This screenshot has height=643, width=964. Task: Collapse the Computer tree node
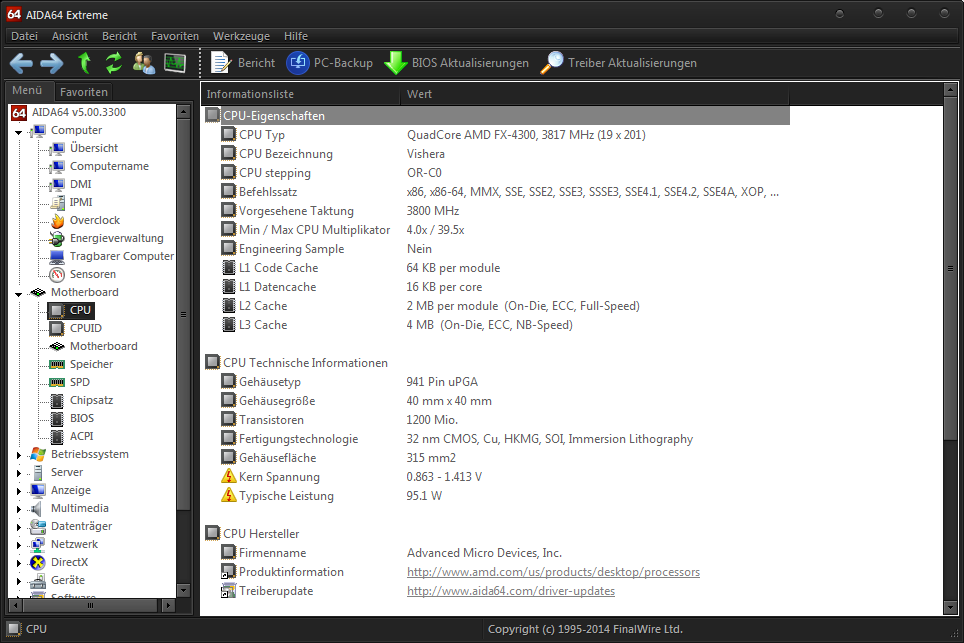coord(18,132)
